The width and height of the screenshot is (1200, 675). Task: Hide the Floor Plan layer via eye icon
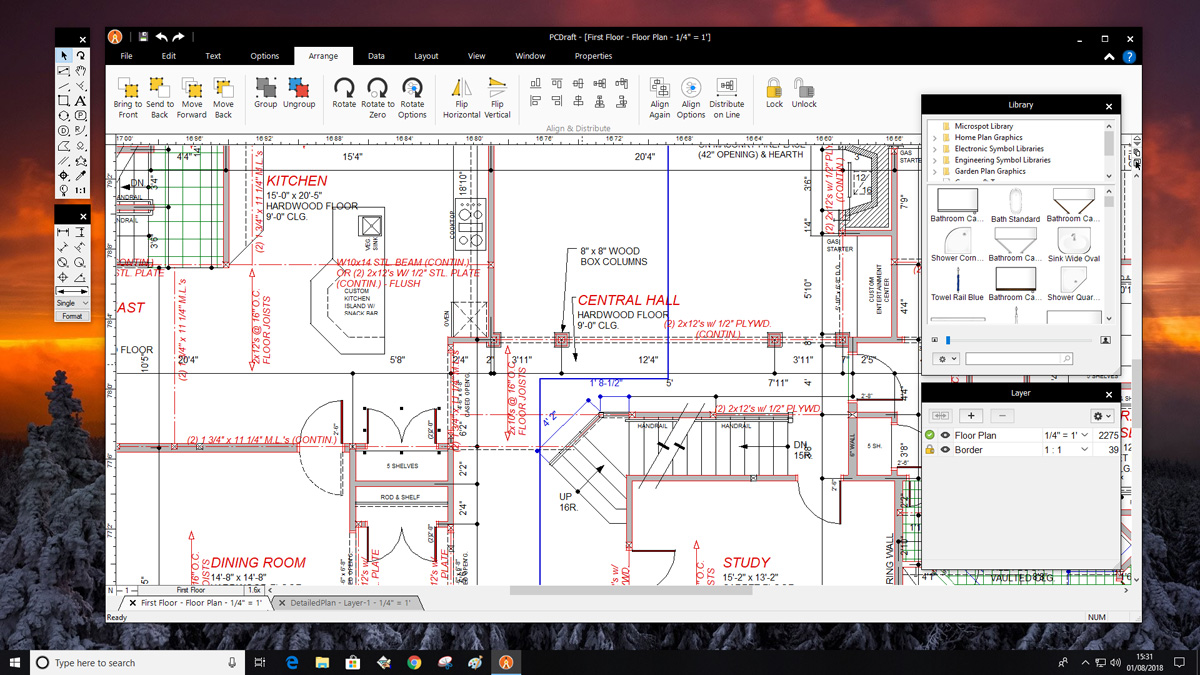[x=945, y=436]
